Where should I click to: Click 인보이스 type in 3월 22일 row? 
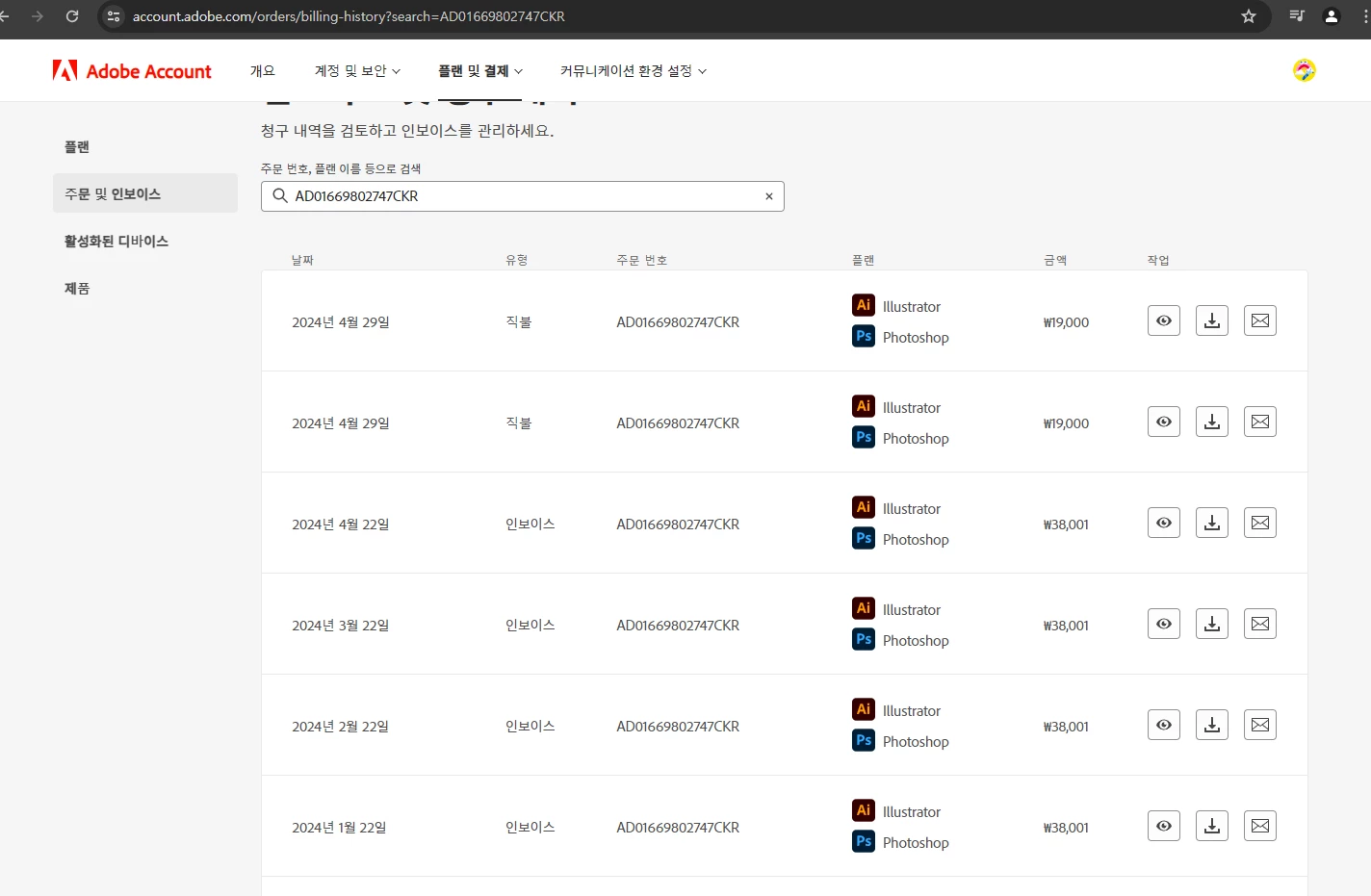point(530,625)
